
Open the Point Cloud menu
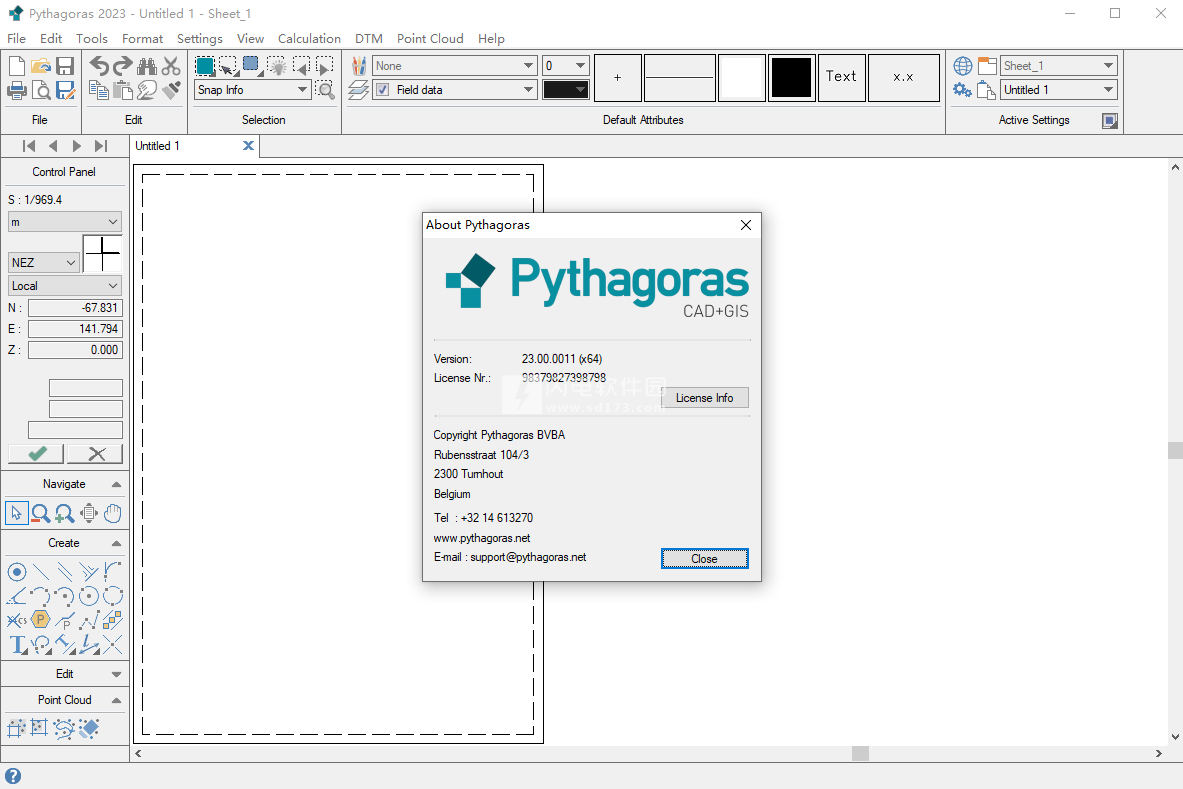pyautogui.click(x=430, y=38)
